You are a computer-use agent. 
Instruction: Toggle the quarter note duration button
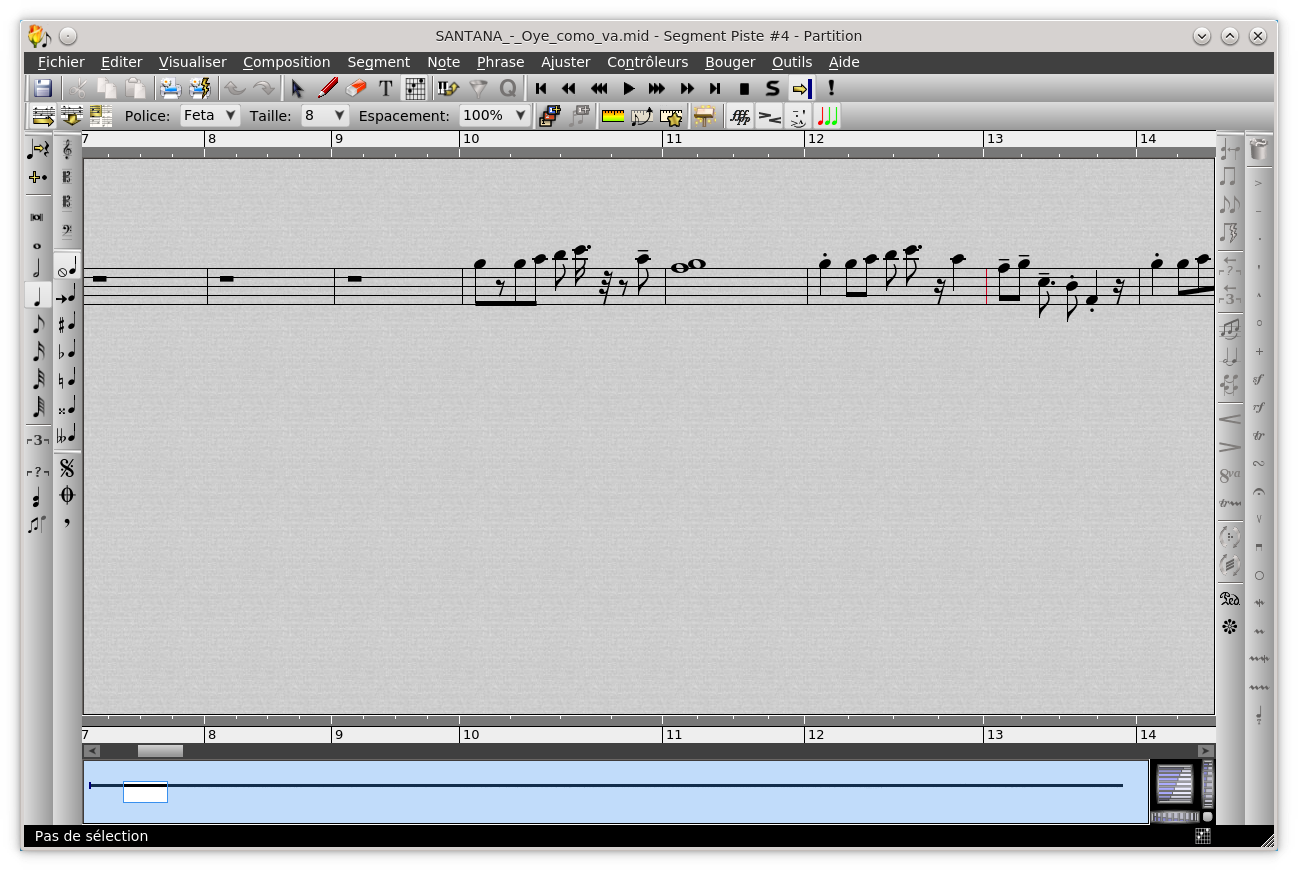(x=38, y=296)
